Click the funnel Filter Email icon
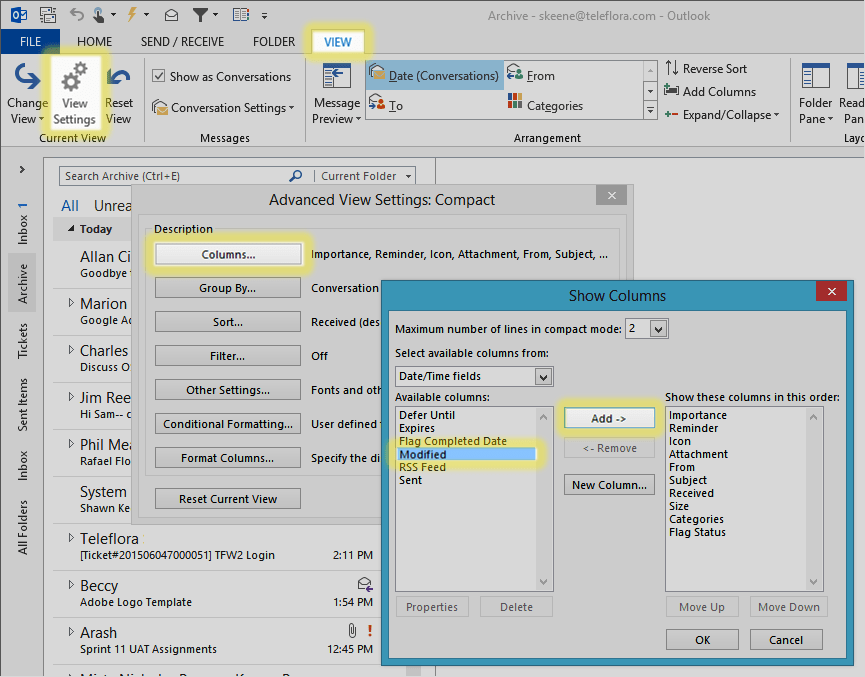Viewport: 865px width, 677px height. [200, 15]
